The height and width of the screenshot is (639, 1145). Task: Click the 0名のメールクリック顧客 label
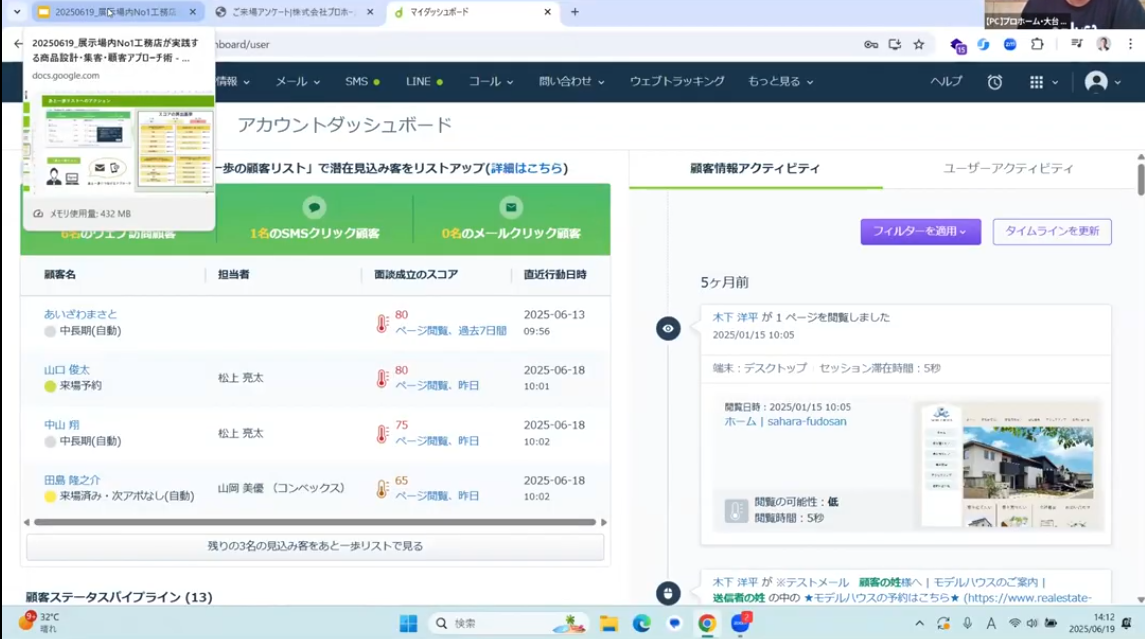(x=511, y=234)
